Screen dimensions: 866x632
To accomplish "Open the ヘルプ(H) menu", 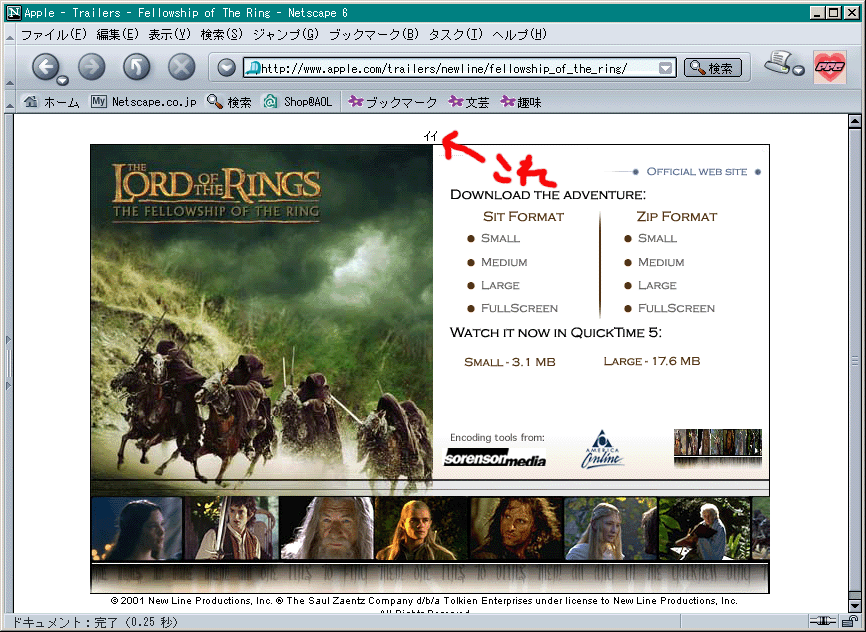I will [519, 34].
